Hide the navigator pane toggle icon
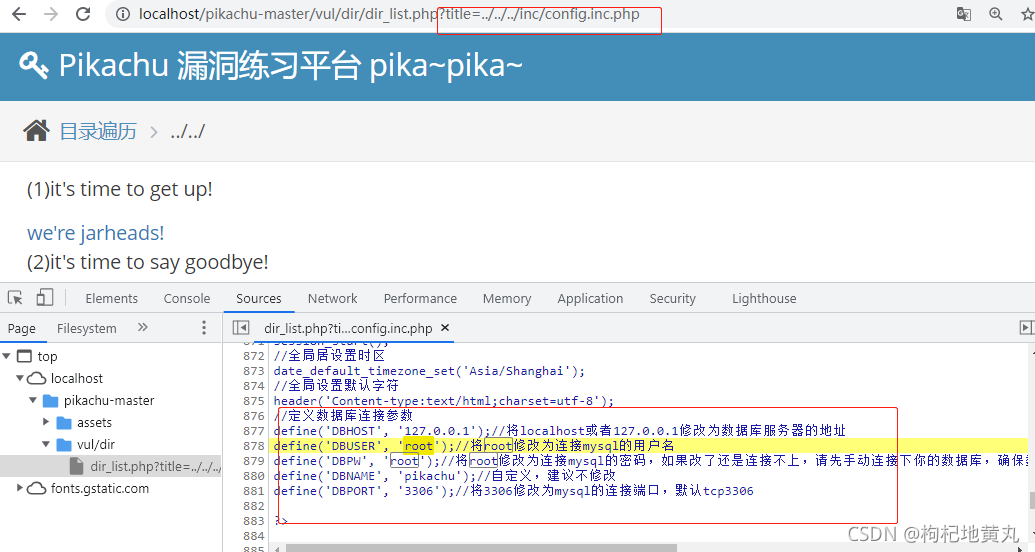The width and height of the screenshot is (1035, 552). (x=241, y=328)
